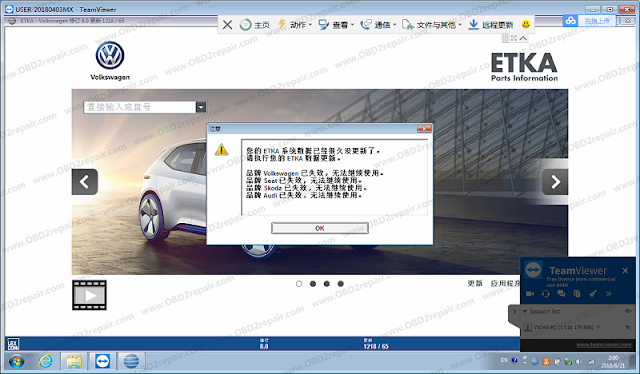This screenshot has width=640, height=374.
Task: Open the 文件与其他 (Files & Extras) menu
Action: coord(432,25)
